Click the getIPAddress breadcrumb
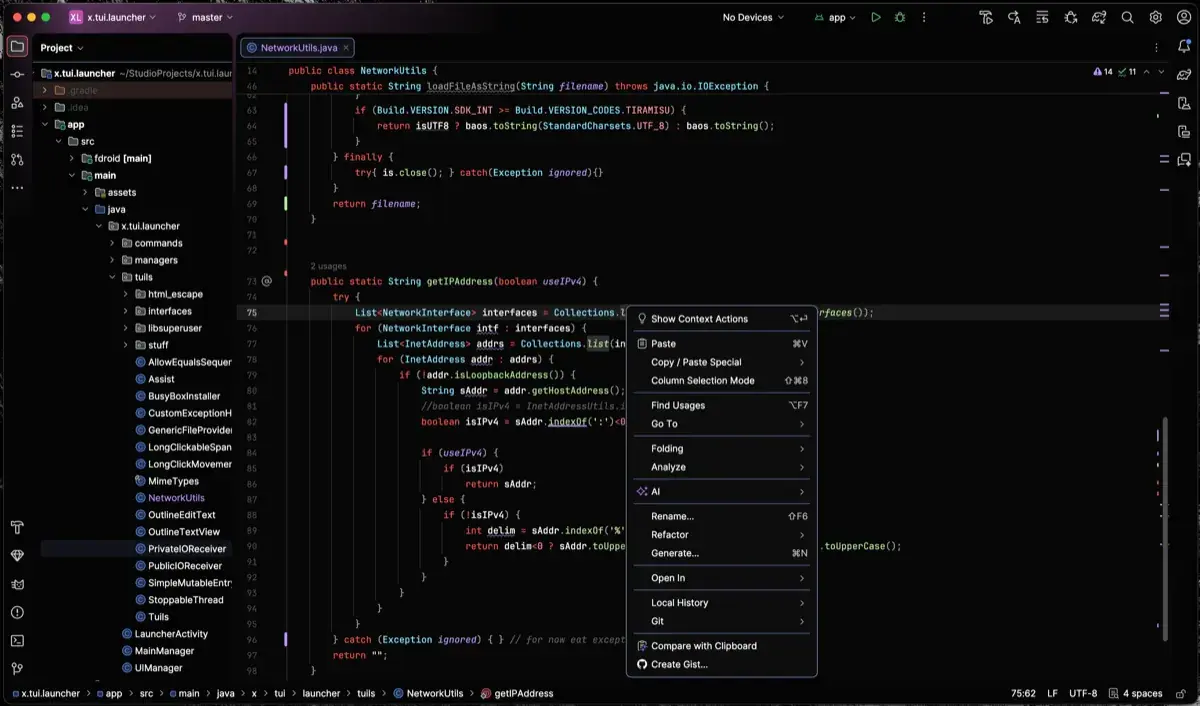 tap(517, 693)
